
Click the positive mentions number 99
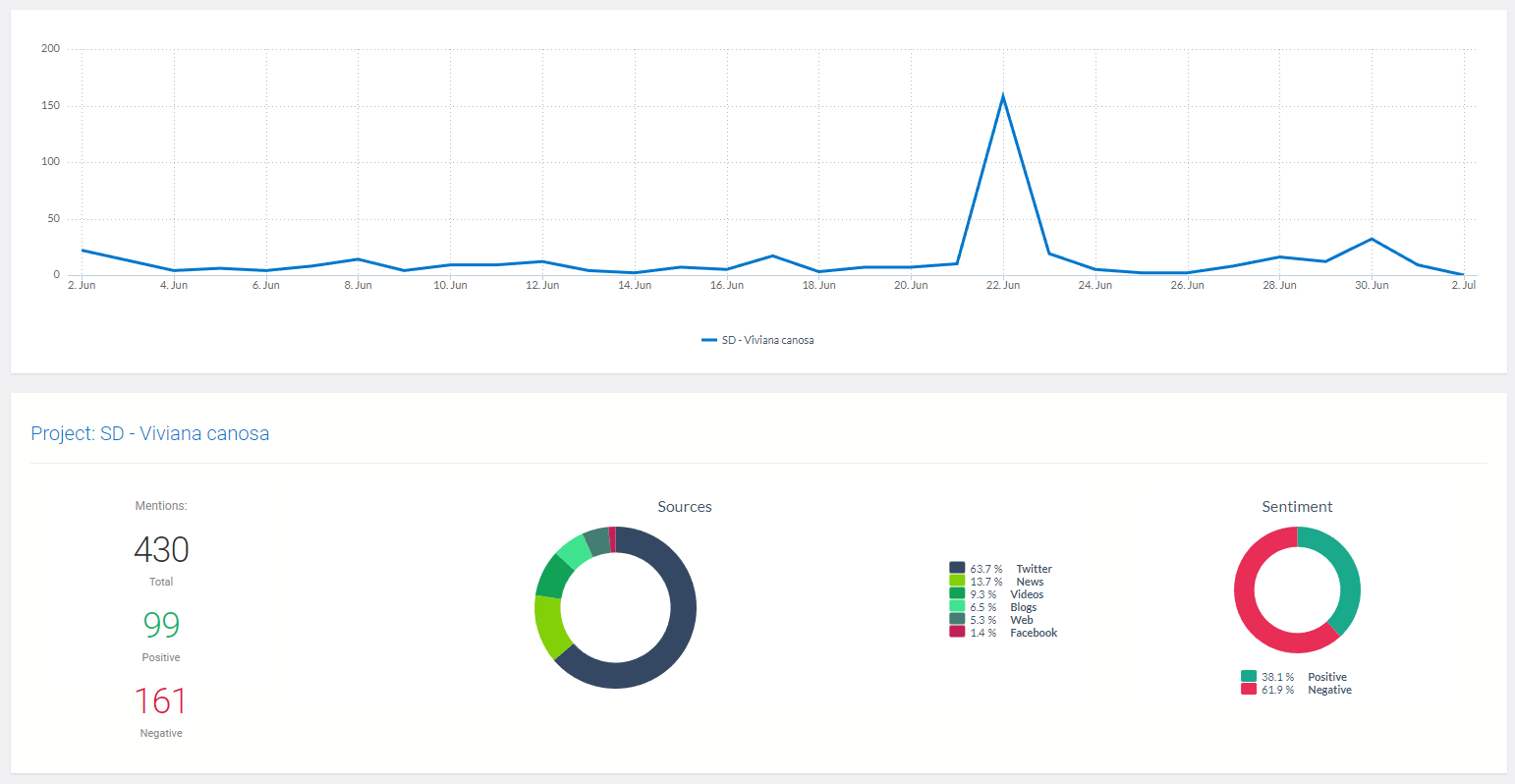(x=161, y=625)
